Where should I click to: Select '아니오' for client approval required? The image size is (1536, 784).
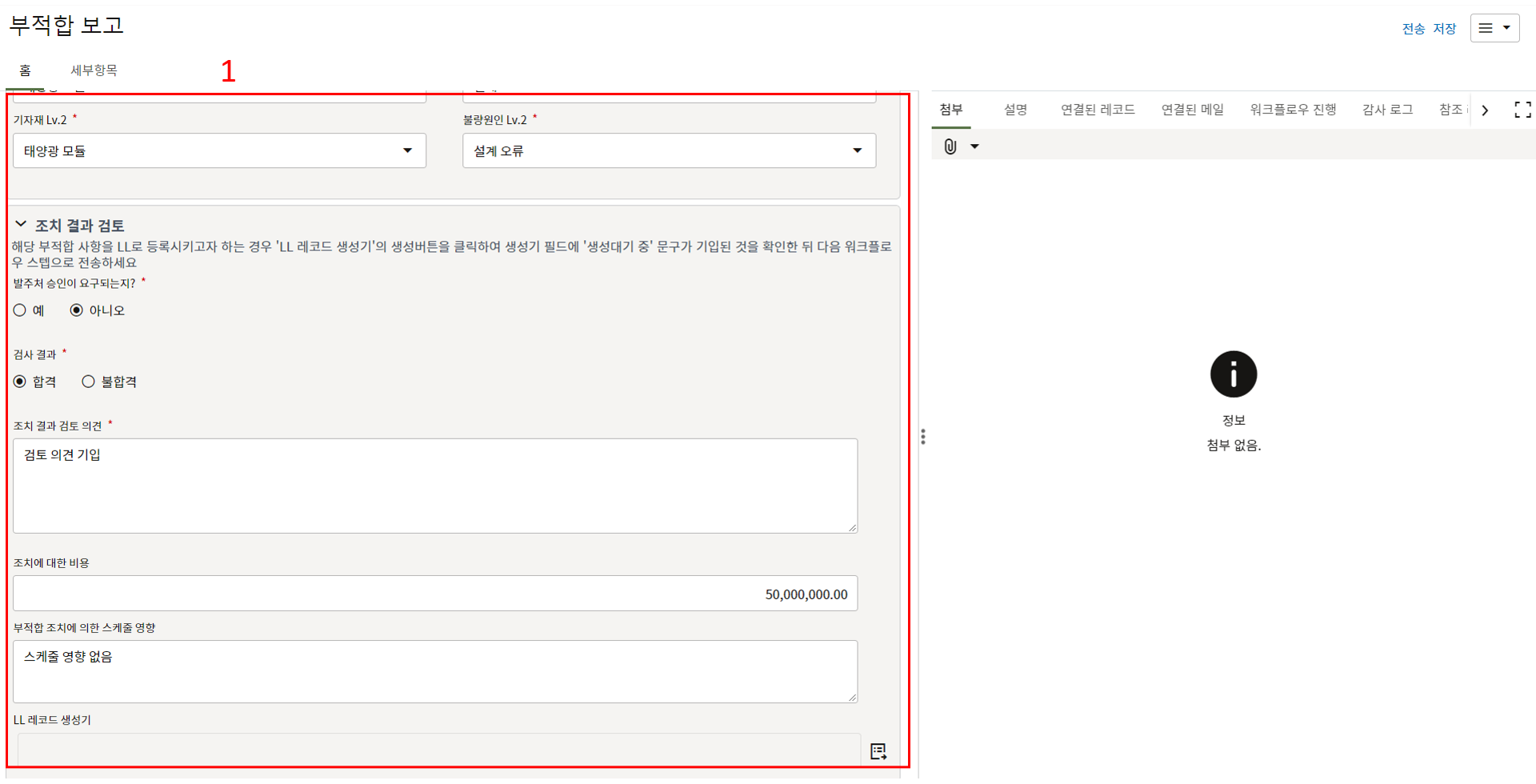(x=77, y=310)
